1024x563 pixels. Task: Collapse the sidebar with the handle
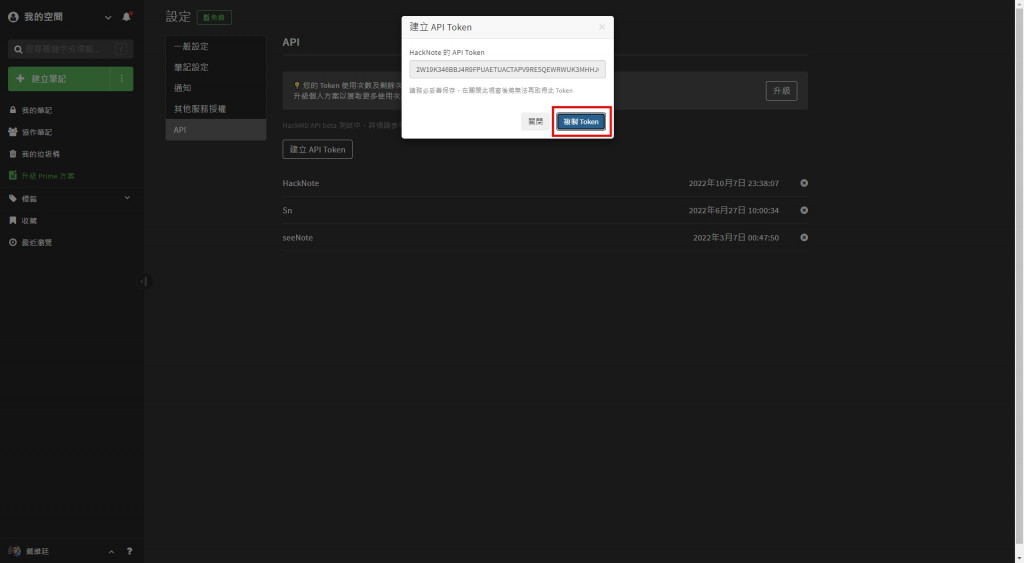coord(144,282)
